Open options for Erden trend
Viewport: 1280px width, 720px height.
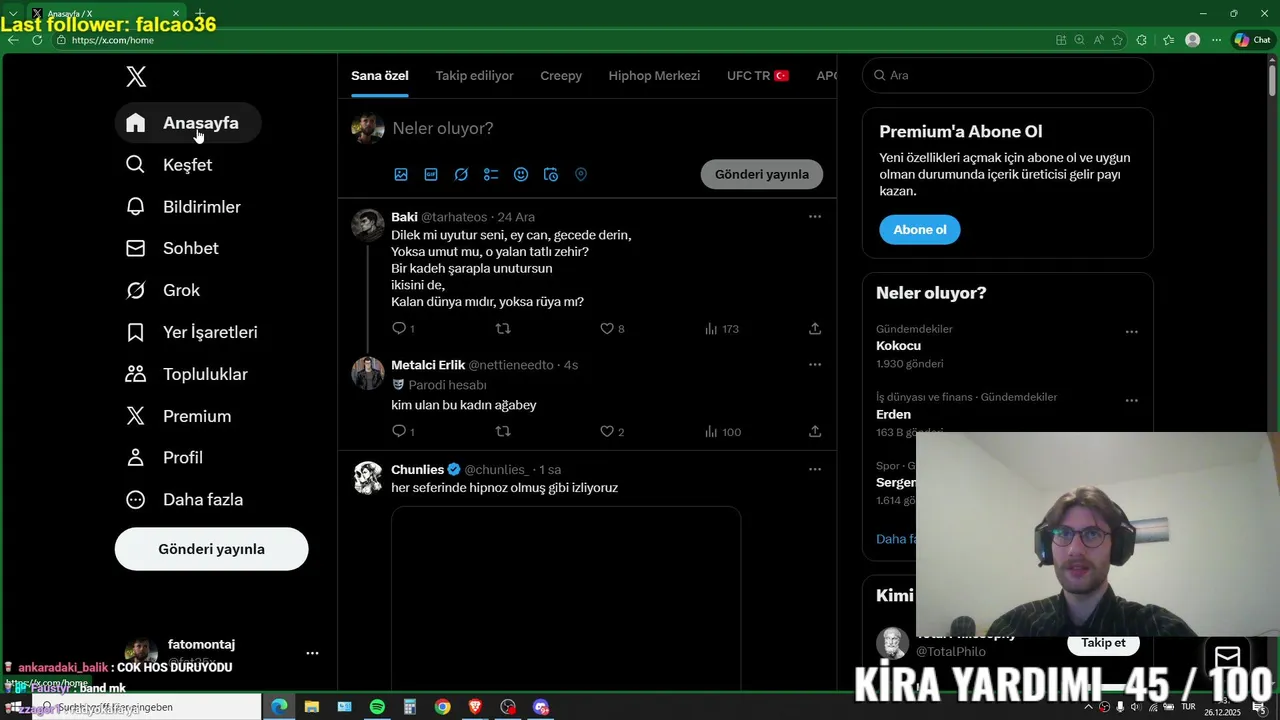(x=1132, y=400)
